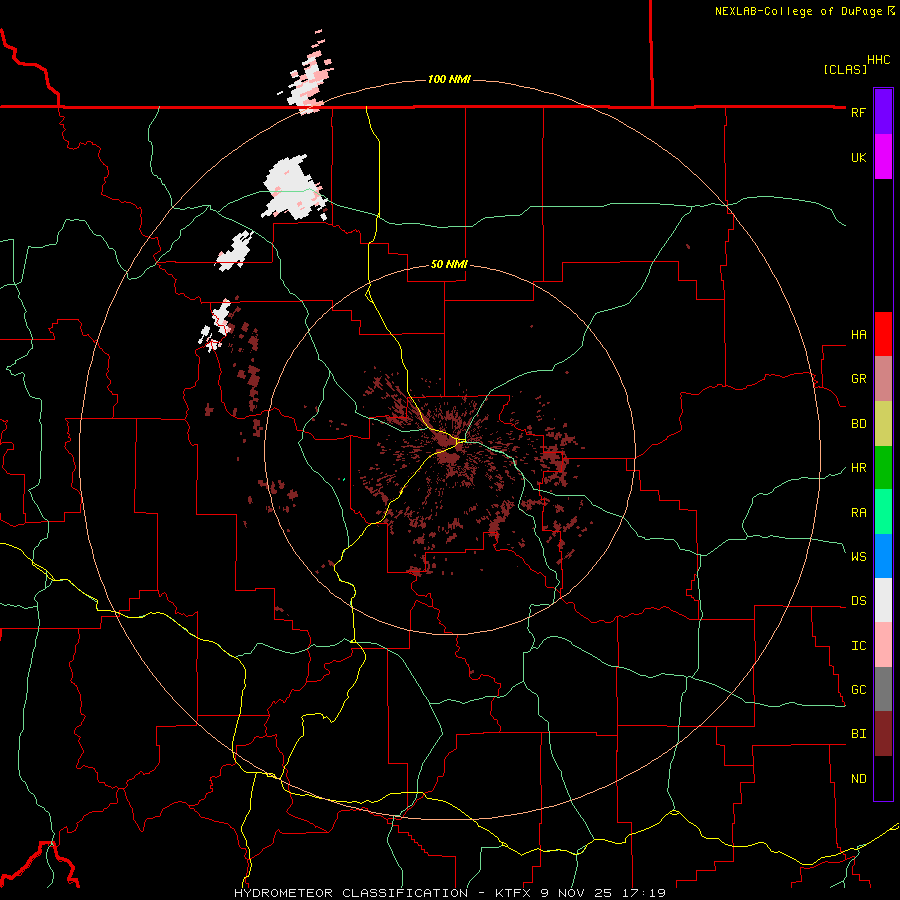Click the GC gray legend swatch
This screenshot has height=900, width=900.
[883, 689]
